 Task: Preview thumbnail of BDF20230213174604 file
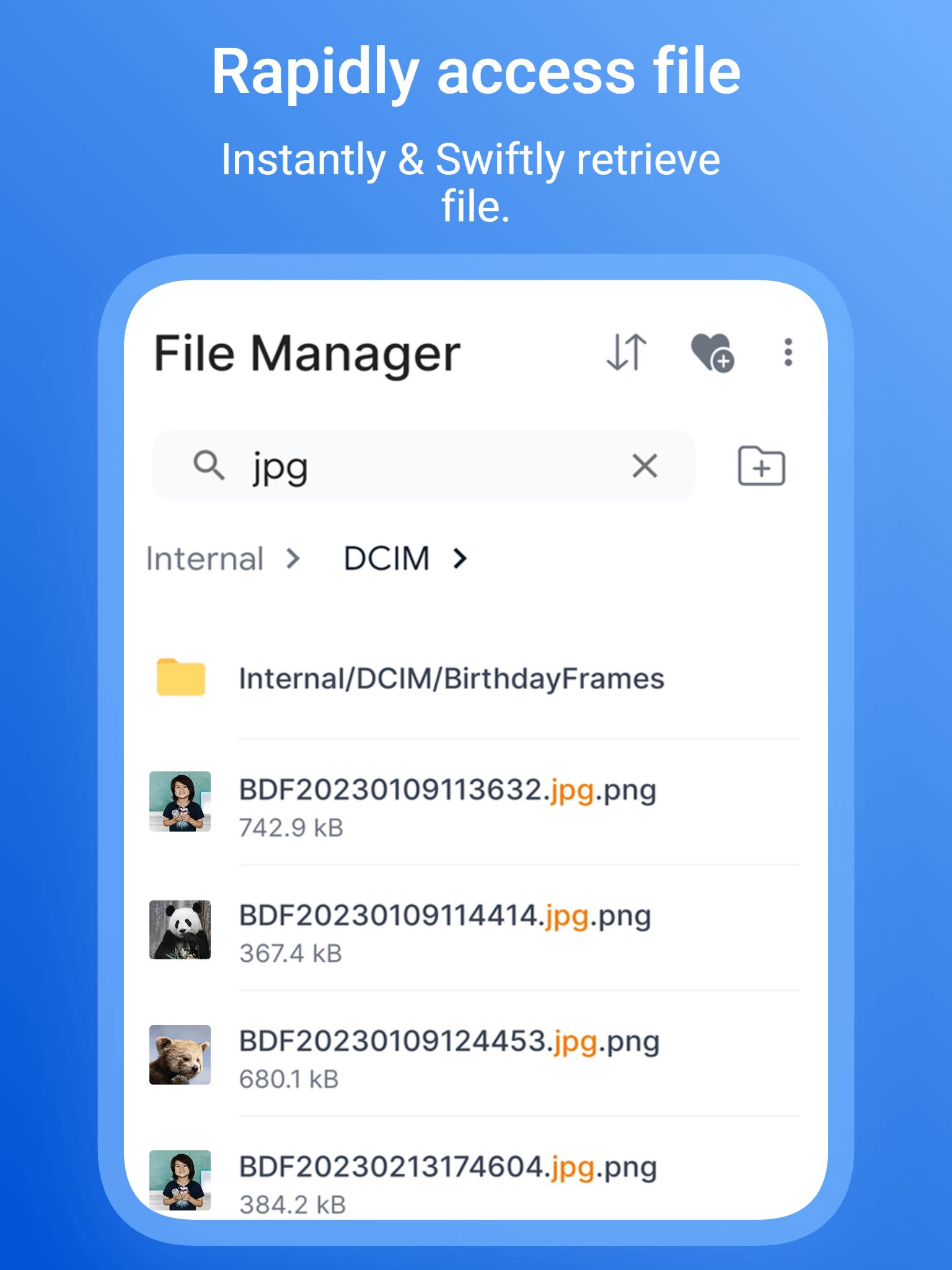pos(180,1180)
